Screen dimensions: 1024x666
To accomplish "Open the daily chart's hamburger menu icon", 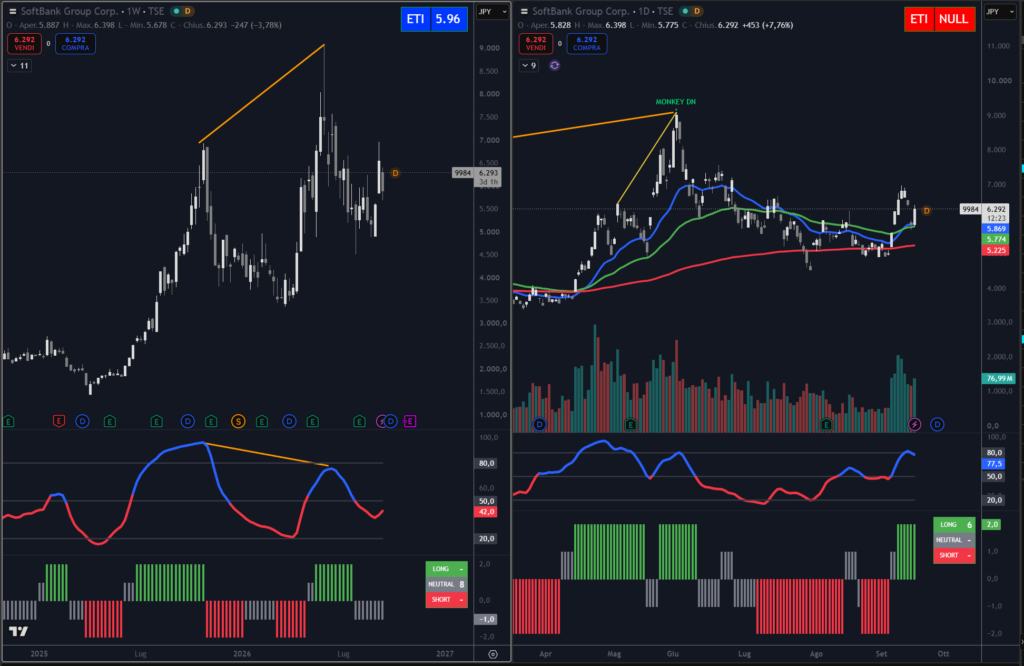I will coord(524,11).
